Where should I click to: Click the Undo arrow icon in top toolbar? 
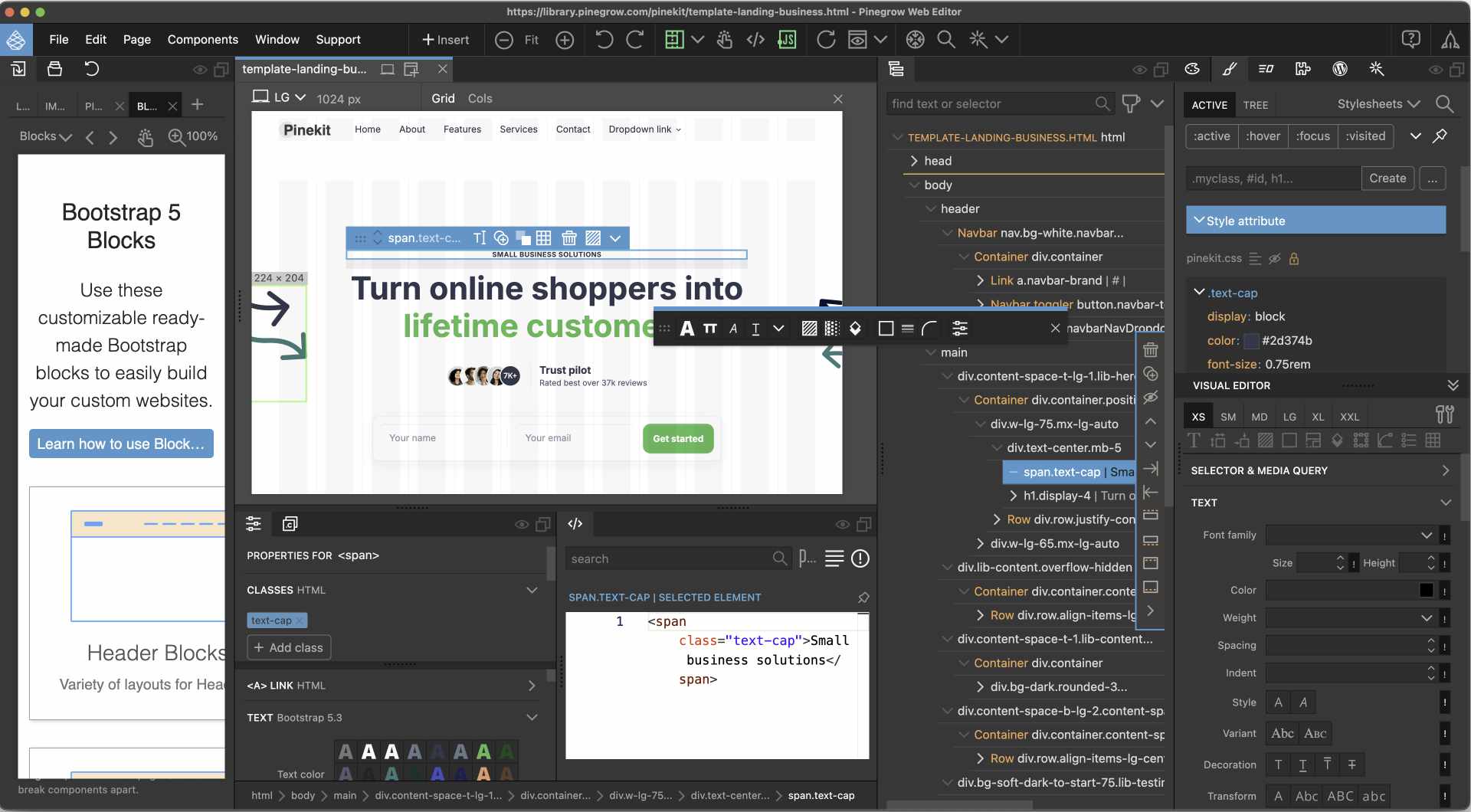604,40
